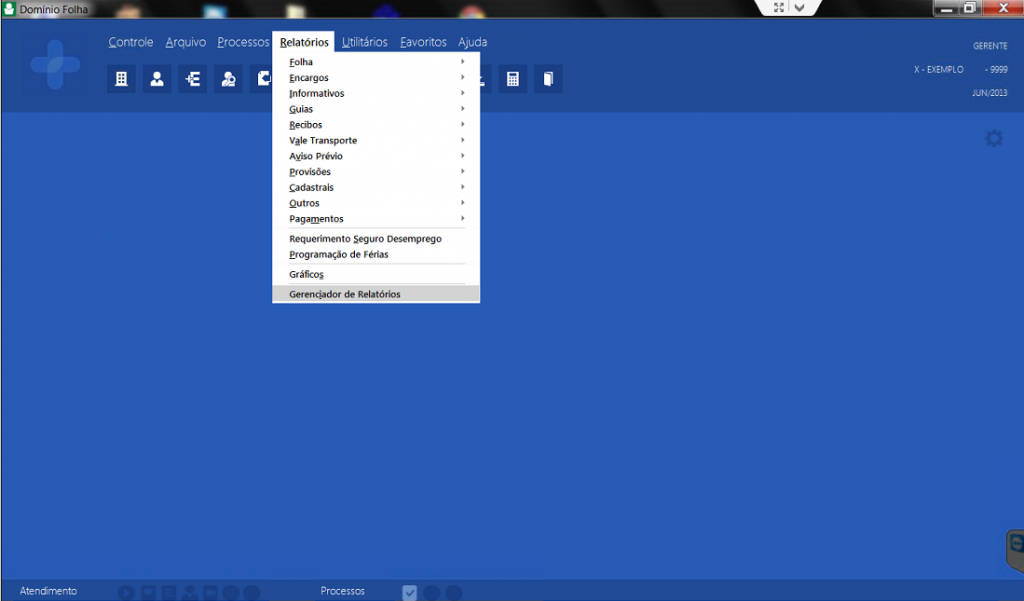The image size is (1024, 601).
Task: Open the Arquivo menu
Action: (185, 42)
